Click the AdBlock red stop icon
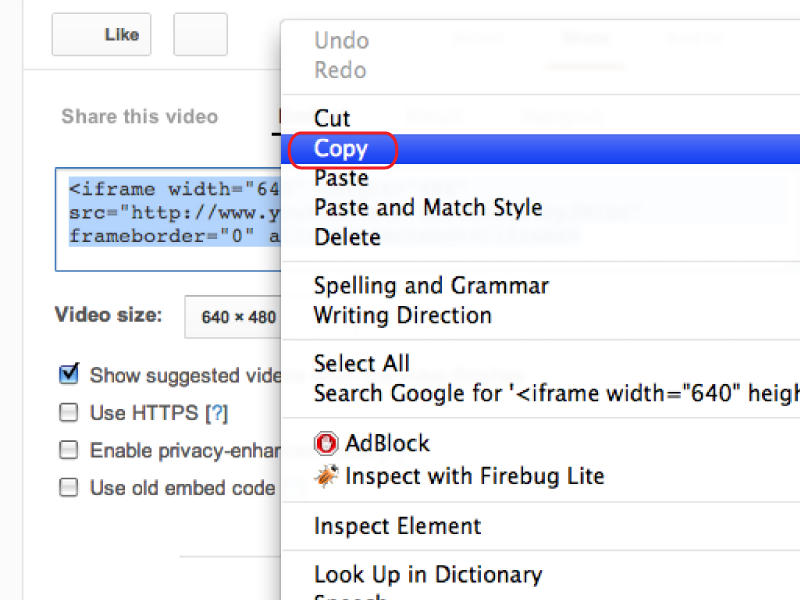This screenshot has width=800, height=600. 326,443
